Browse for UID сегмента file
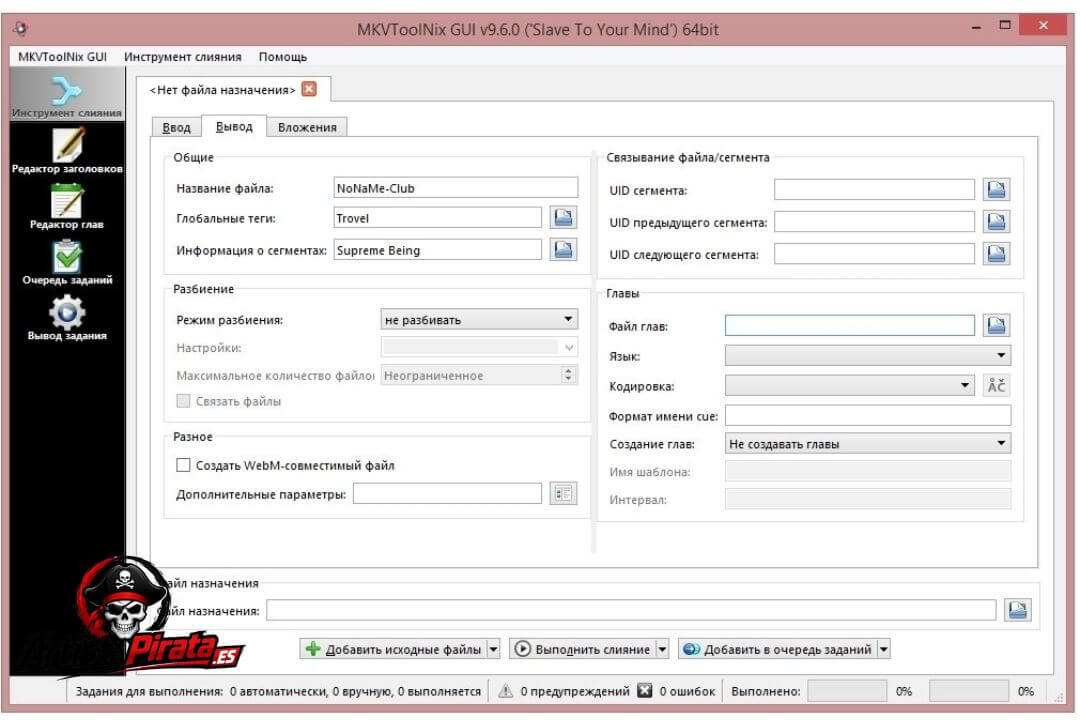The height and width of the screenshot is (720, 1080). tap(996, 189)
